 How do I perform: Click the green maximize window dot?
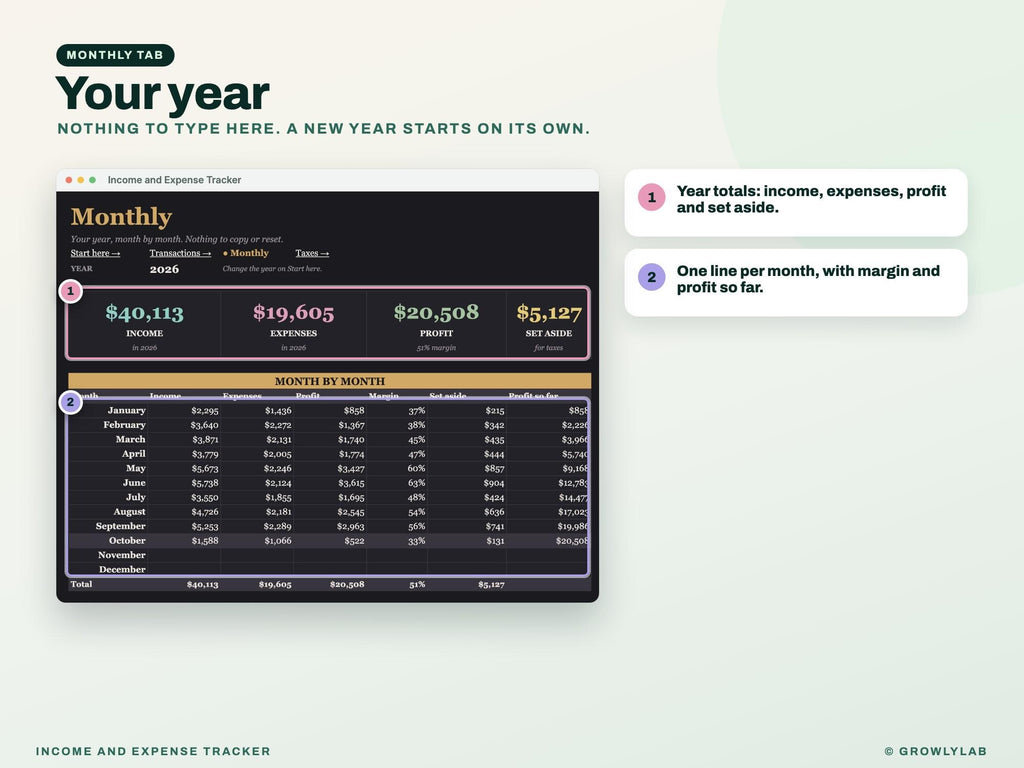click(x=92, y=180)
